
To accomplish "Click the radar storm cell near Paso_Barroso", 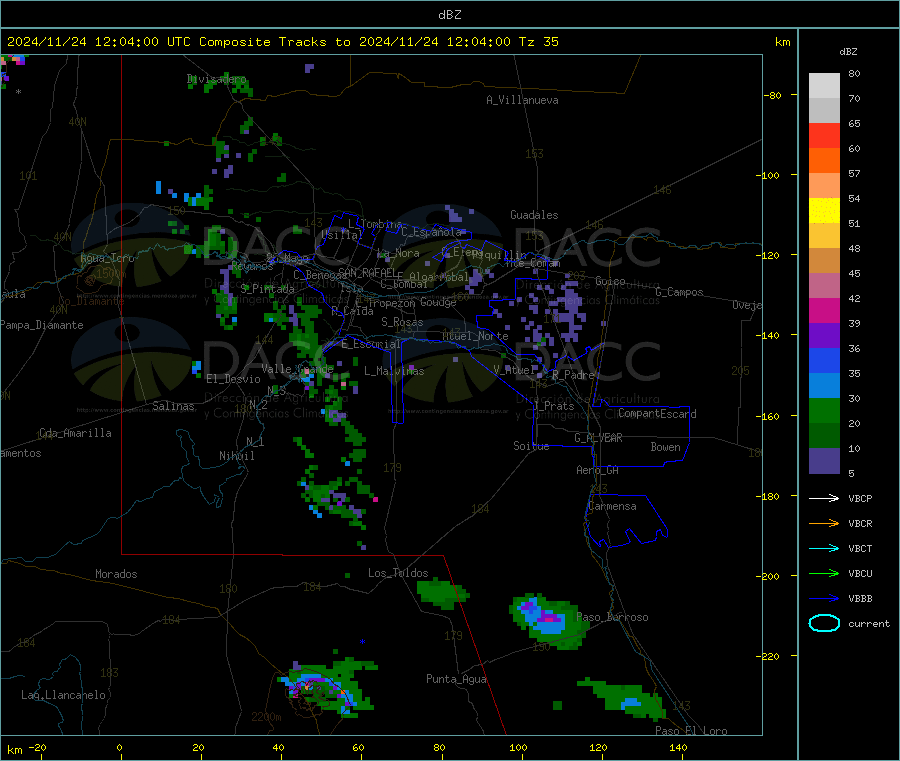I will (548, 622).
